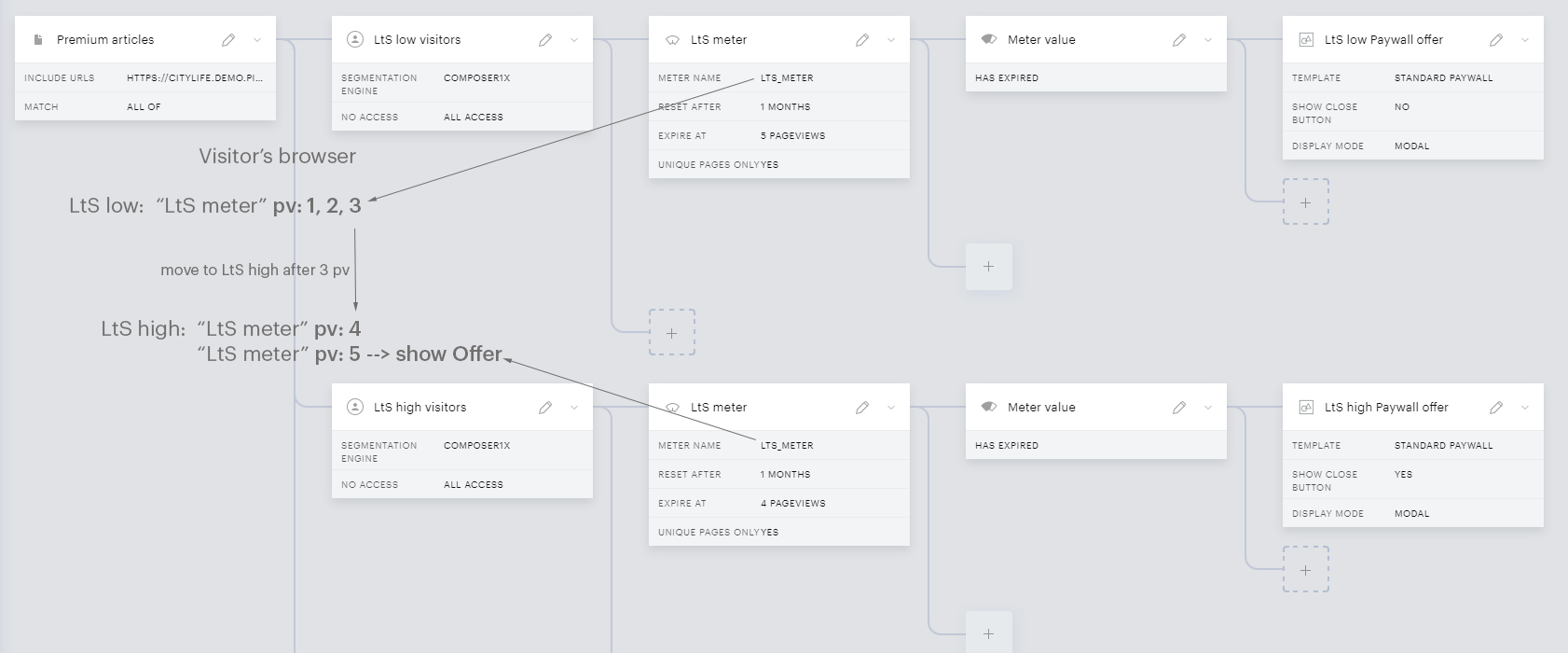This screenshot has width=1568, height=653.
Task: Click MODAL display mode in LtS high Paywall offer
Action: (x=1411, y=514)
